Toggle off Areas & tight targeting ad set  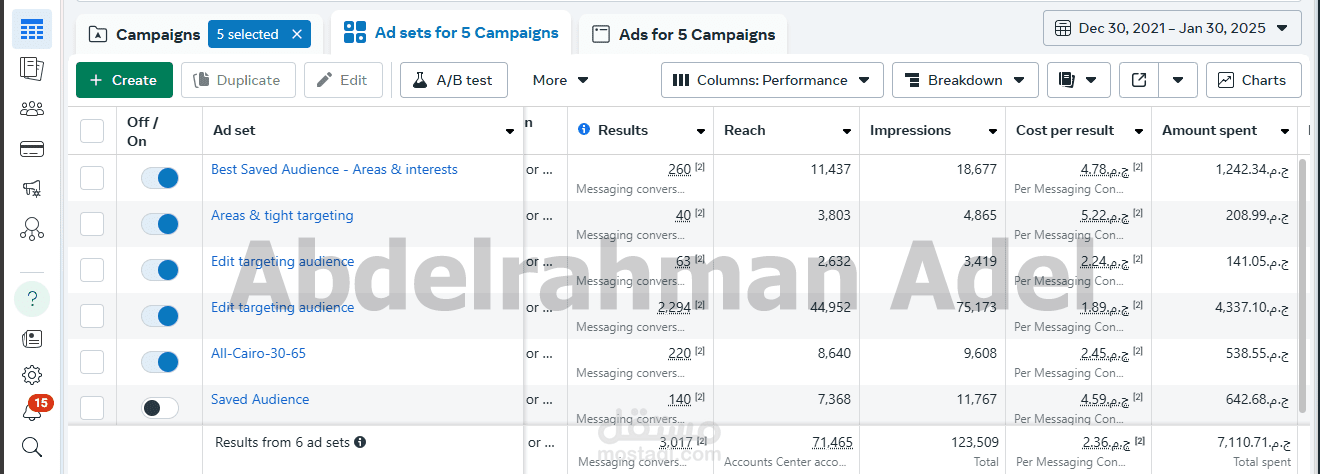coord(160,224)
